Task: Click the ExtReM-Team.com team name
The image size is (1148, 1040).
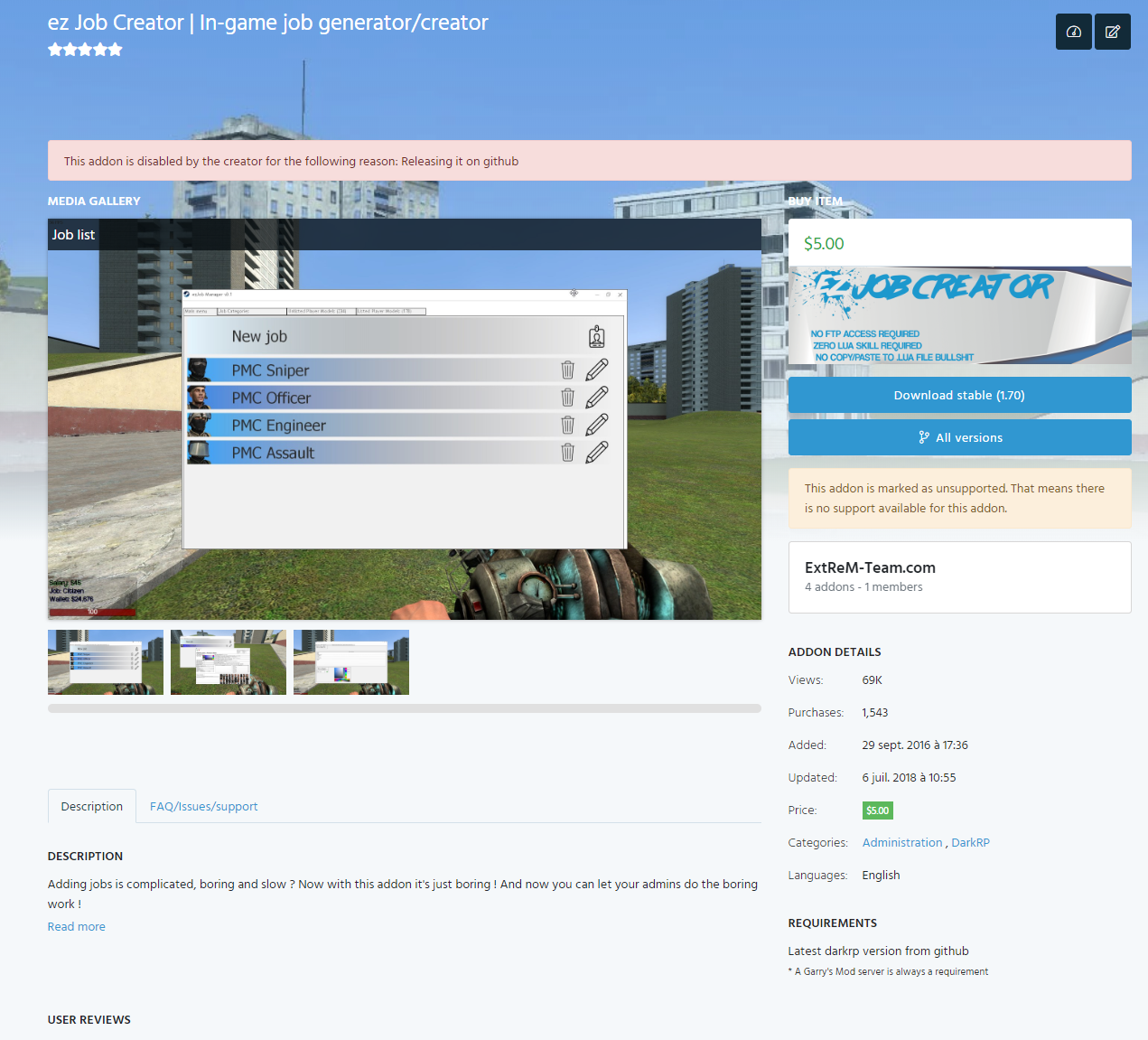Action: pos(870,567)
